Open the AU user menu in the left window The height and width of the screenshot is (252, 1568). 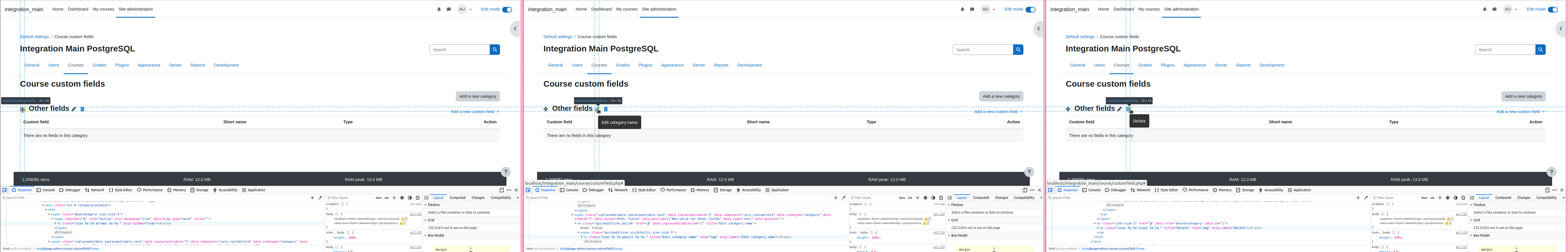pos(464,9)
